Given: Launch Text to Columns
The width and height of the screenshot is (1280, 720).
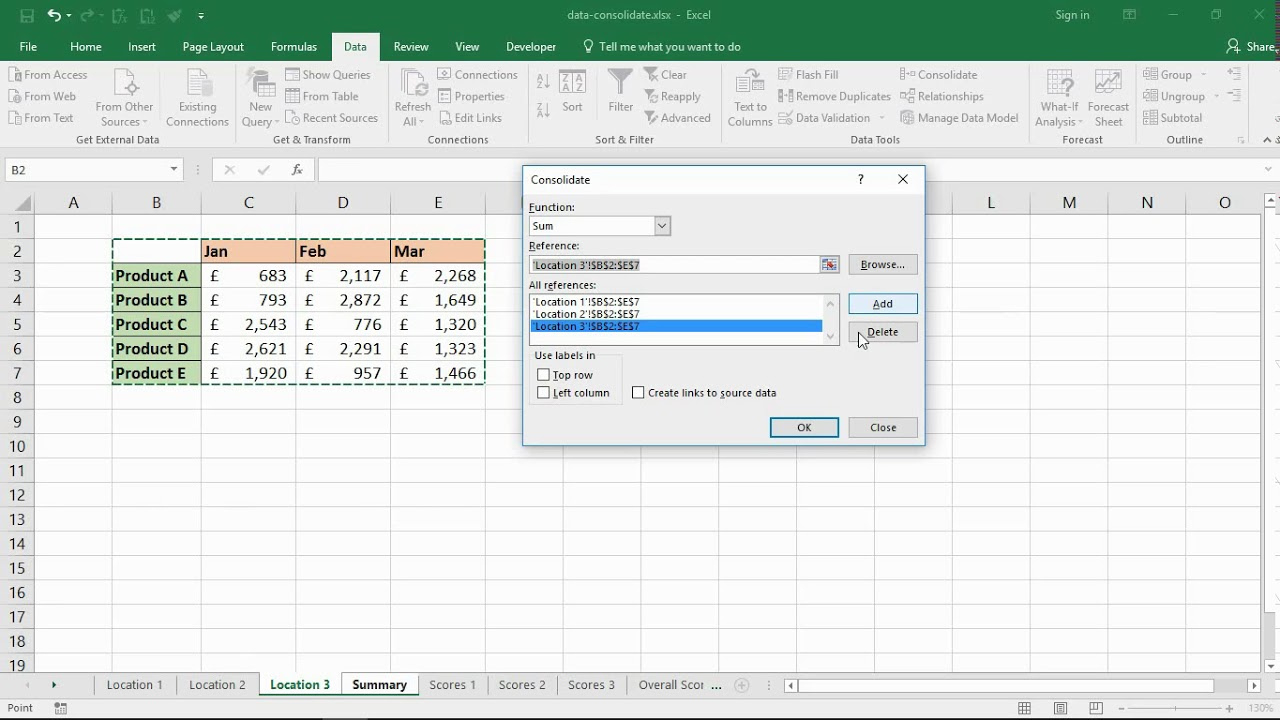Looking at the screenshot, I should click(749, 96).
